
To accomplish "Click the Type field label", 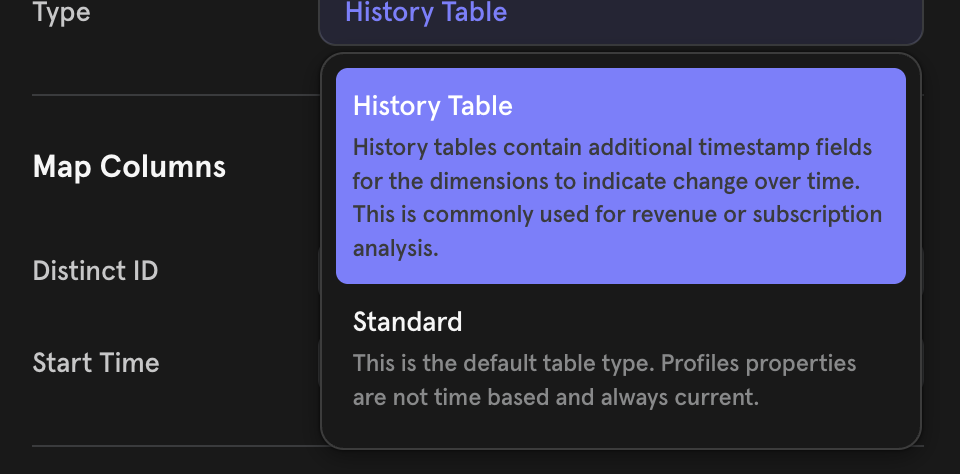I will (x=61, y=14).
